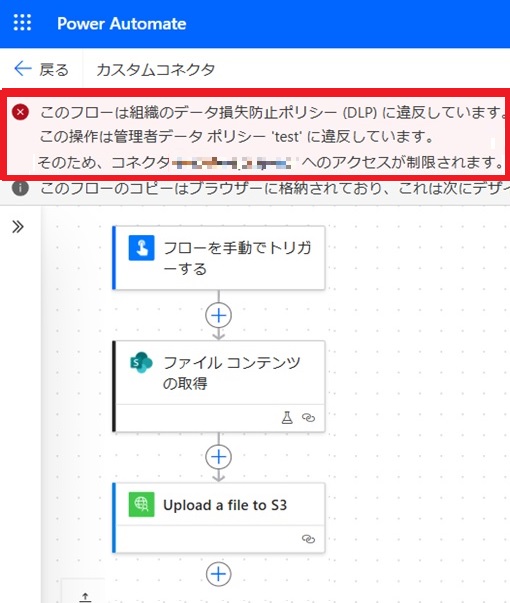Image resolution: width=510 pixels, height=603 pixels.
Task: Expand the left panel with double chevron
Action: pos(18,227)
